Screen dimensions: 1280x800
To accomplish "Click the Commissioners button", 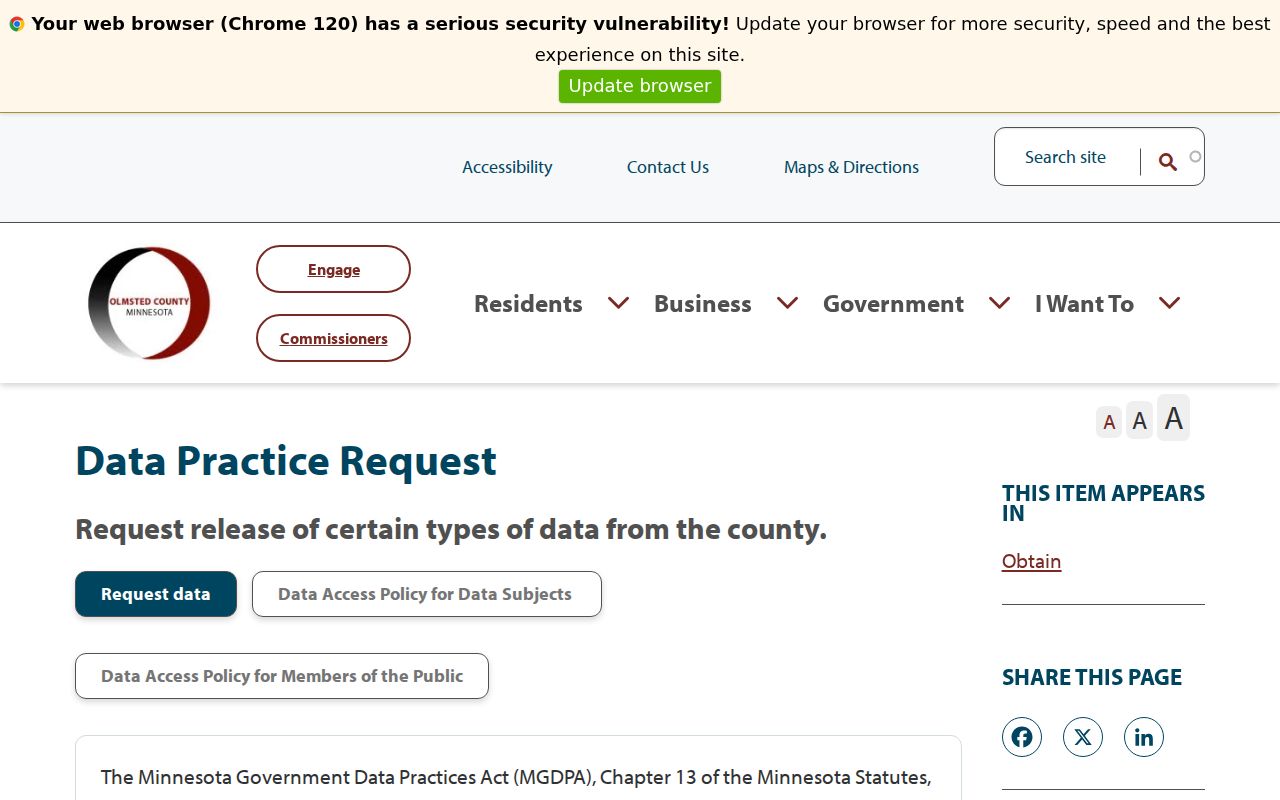I will point(333,338).
